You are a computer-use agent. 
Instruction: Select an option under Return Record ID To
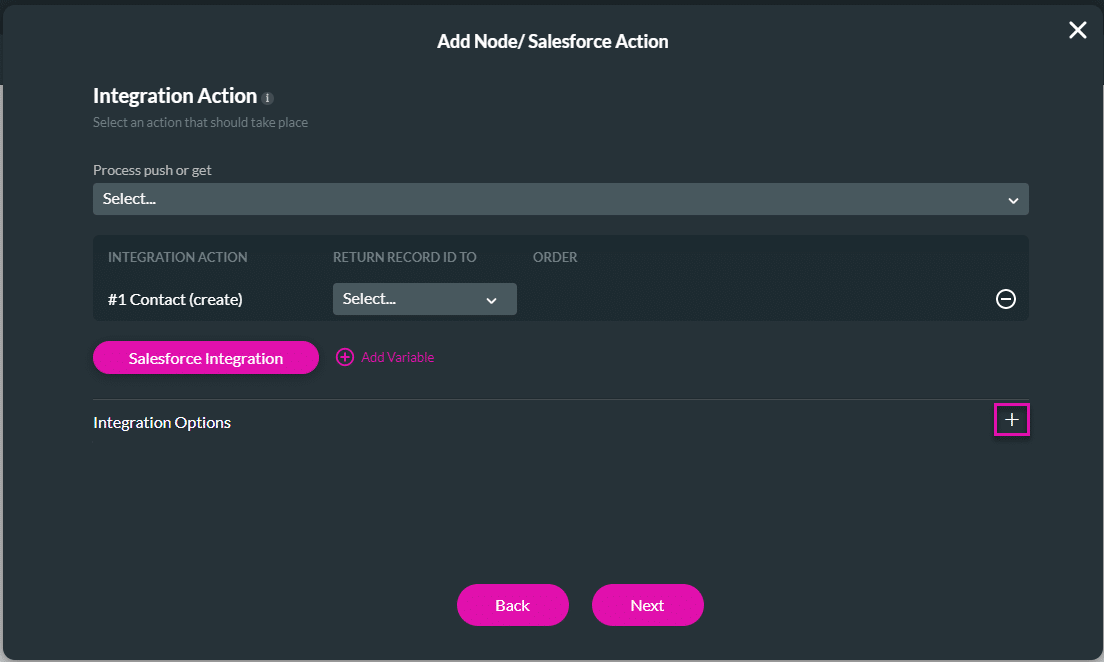424,298
